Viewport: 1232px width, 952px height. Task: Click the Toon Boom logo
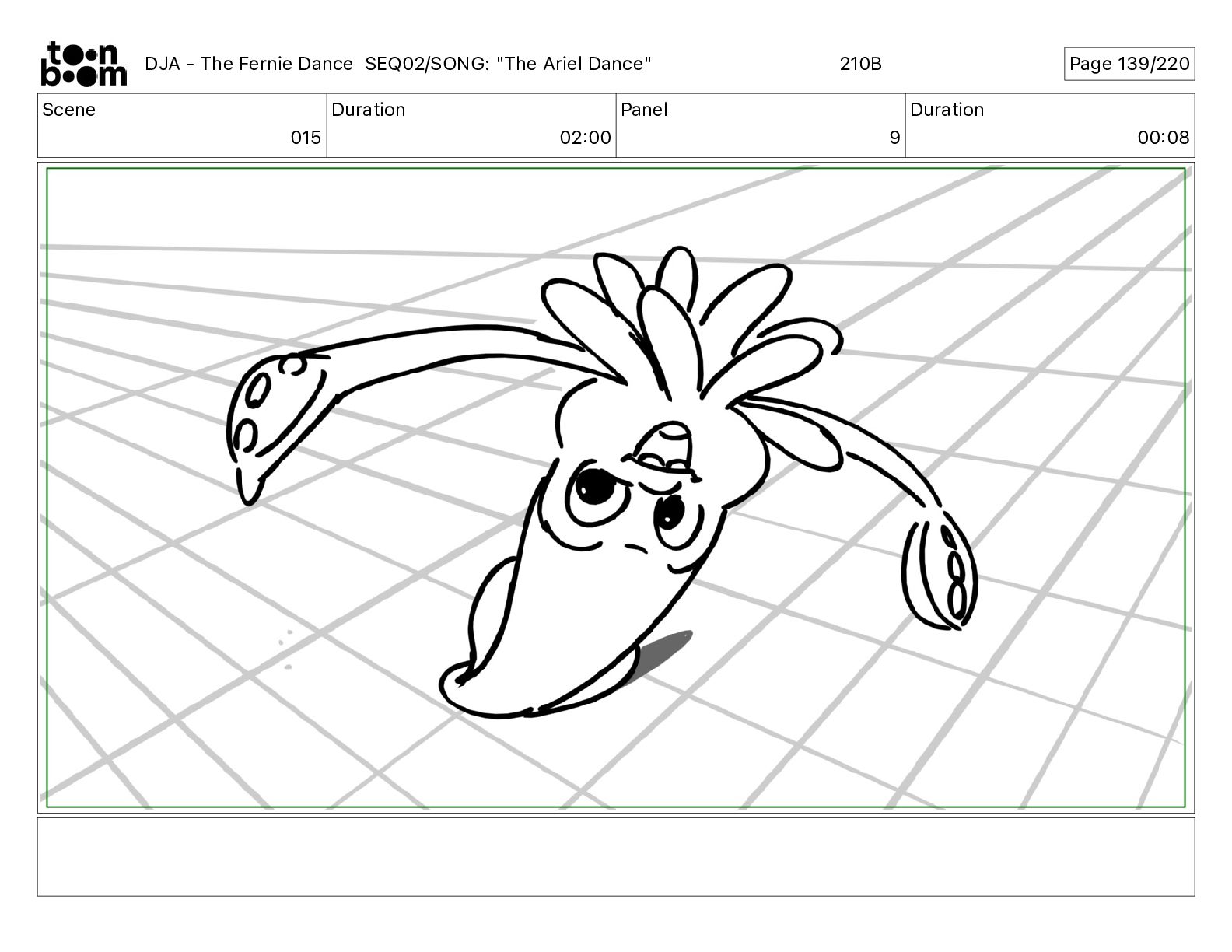83,64
